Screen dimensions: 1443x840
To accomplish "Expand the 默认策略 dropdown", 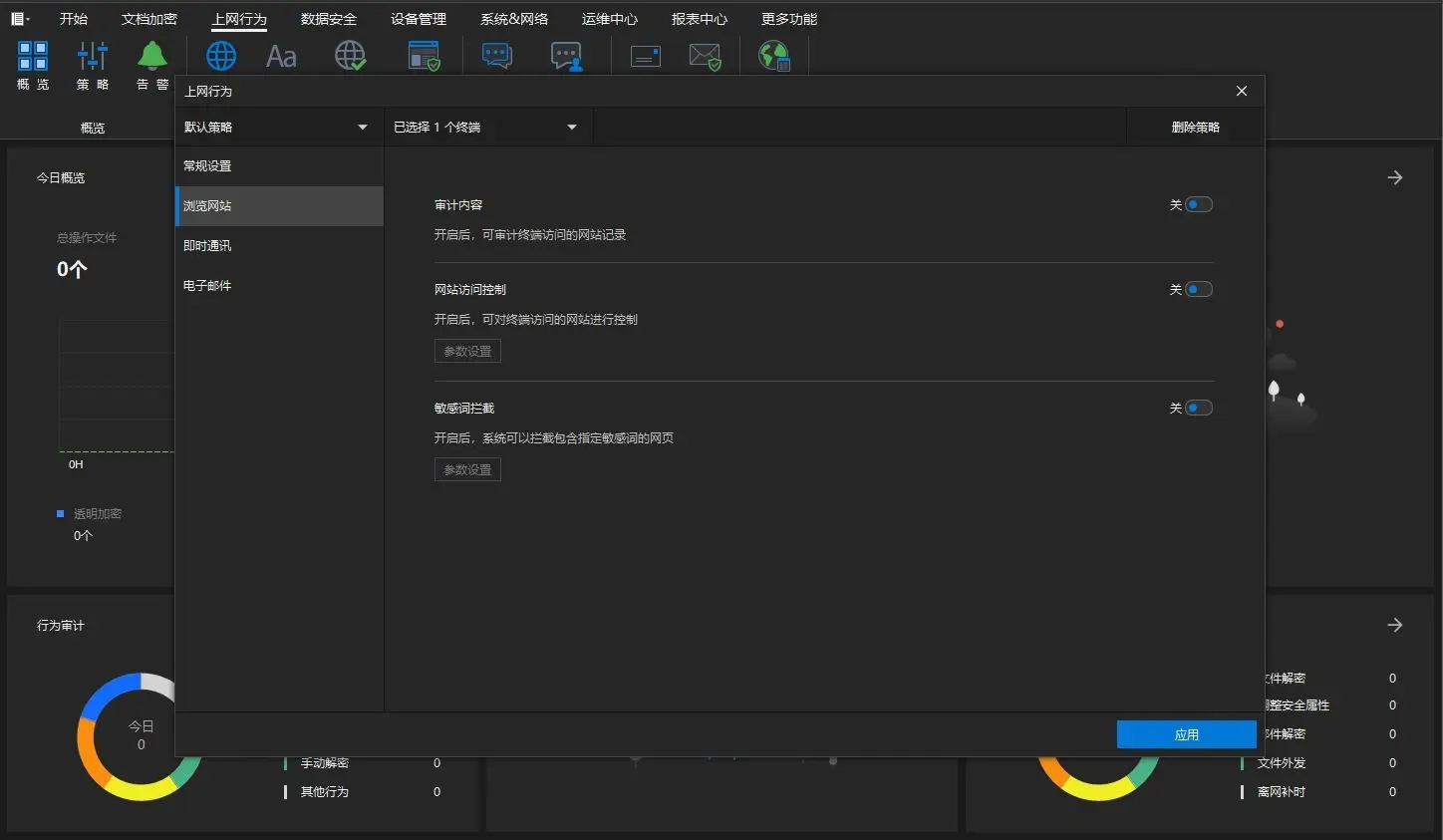I will tap(279, 128).
